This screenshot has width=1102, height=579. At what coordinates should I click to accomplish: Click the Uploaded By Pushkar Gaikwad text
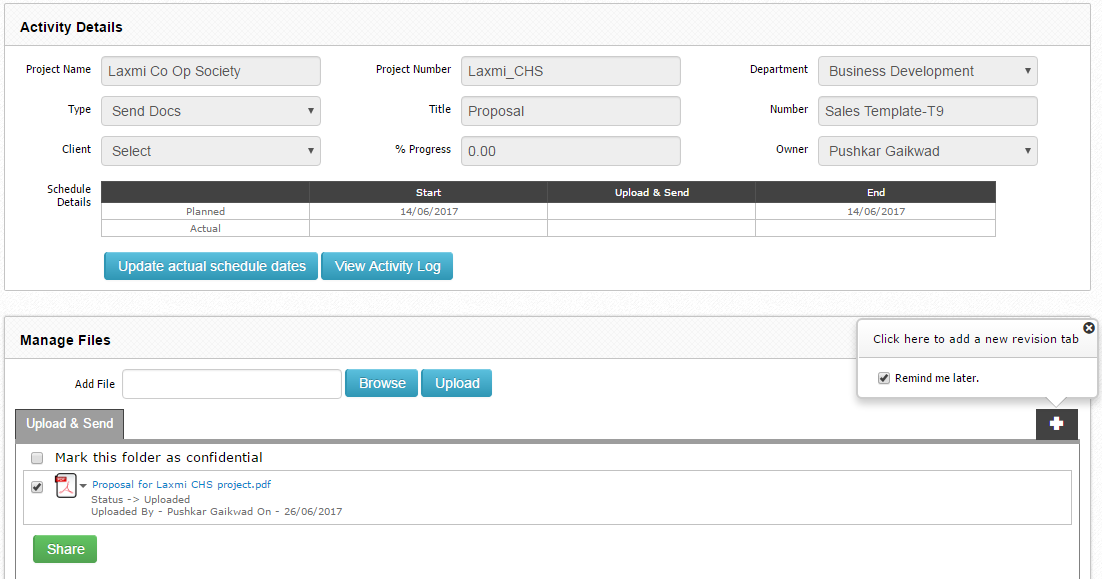pos(216,512)
